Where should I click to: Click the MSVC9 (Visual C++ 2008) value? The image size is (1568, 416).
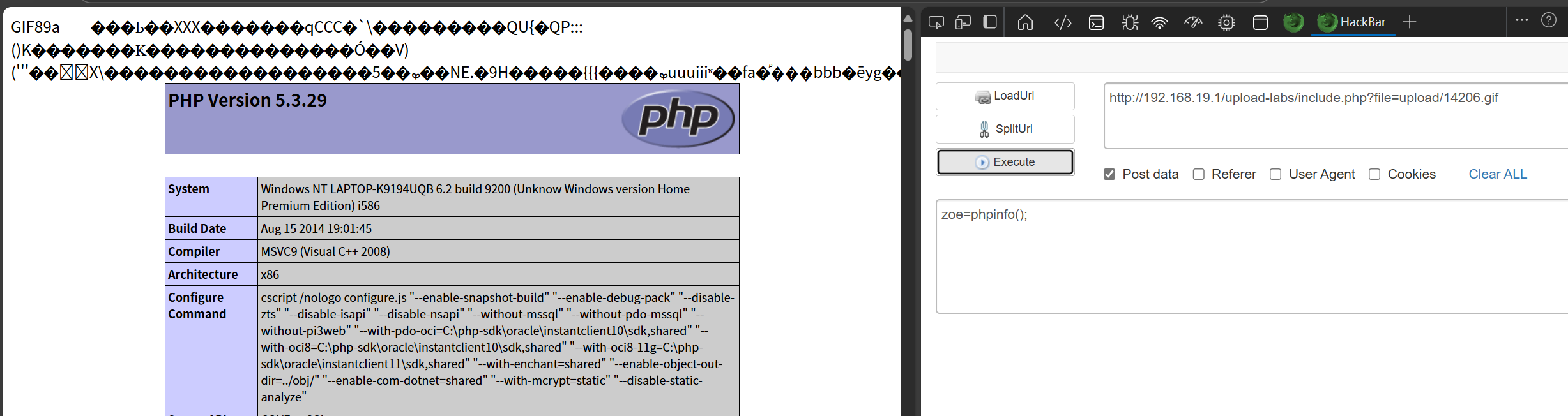click(325, 251)
